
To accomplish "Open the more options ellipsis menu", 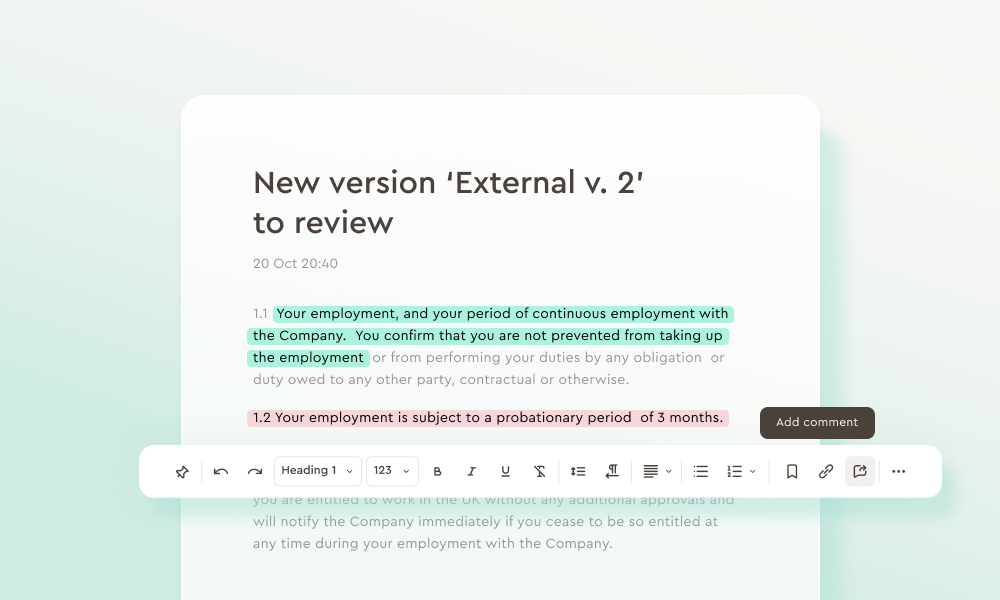I will (x=899, y=472).
